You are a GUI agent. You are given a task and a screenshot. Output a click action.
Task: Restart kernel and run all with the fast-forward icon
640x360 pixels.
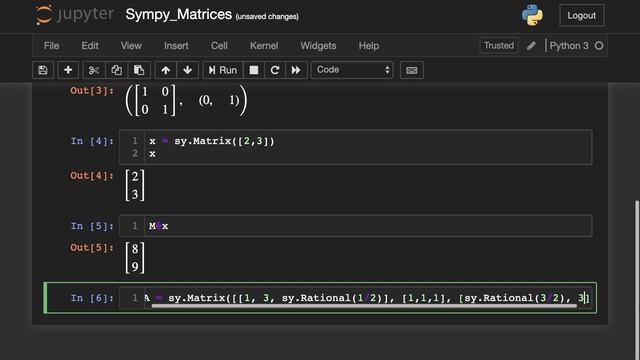[x=296, y=70]
